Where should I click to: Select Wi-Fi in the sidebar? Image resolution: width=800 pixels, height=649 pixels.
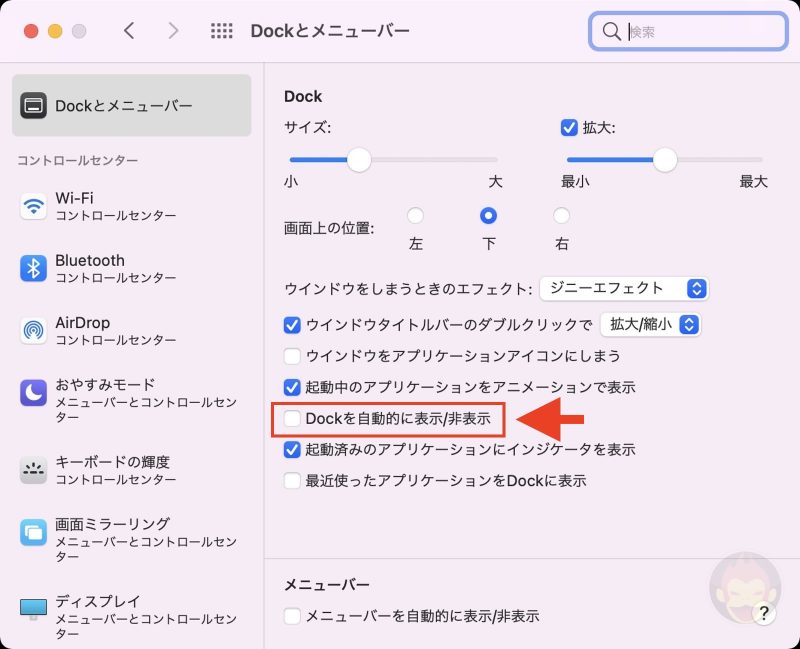[60, 206]
